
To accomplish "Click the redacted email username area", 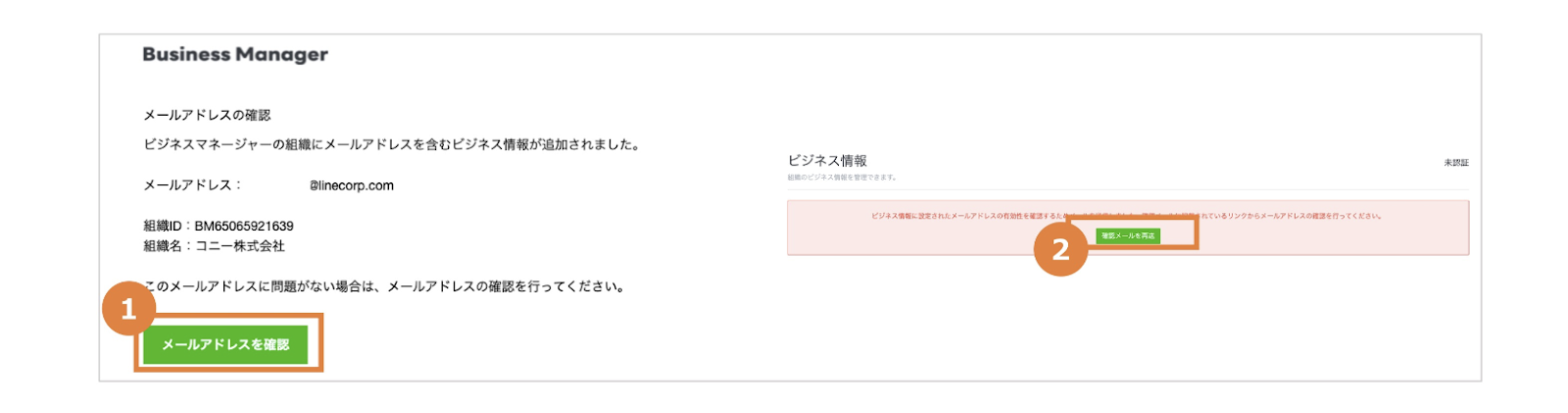I will (x=276, y=185).
